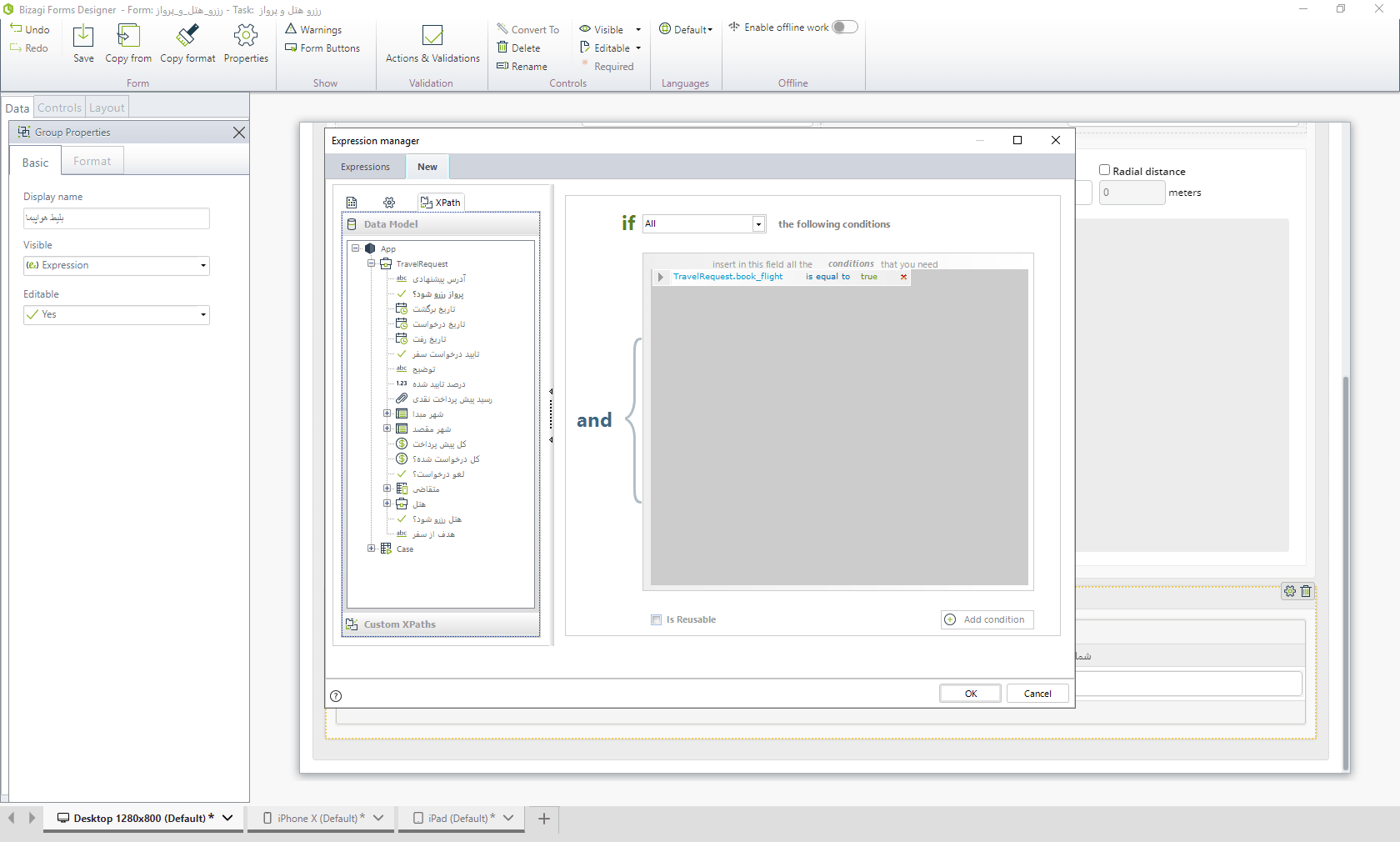
Task: Click TravelRequest.book_flight condition link
Action: coord(728,277)
